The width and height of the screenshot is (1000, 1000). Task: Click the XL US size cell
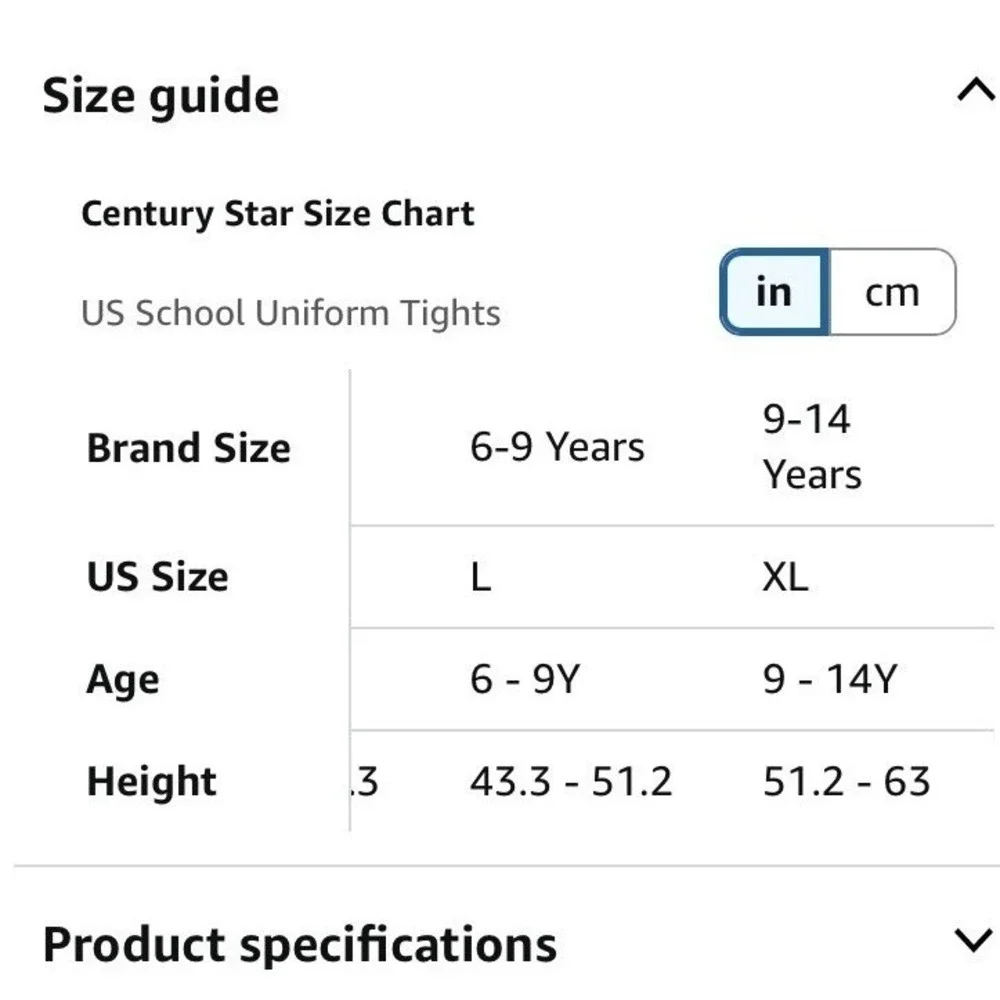pos(785,577)
